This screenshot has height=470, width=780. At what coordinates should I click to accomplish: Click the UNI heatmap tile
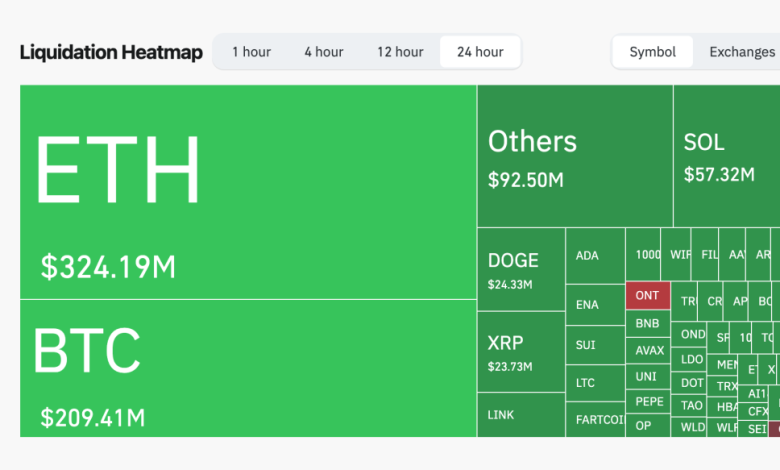click(x=648, y=377)
